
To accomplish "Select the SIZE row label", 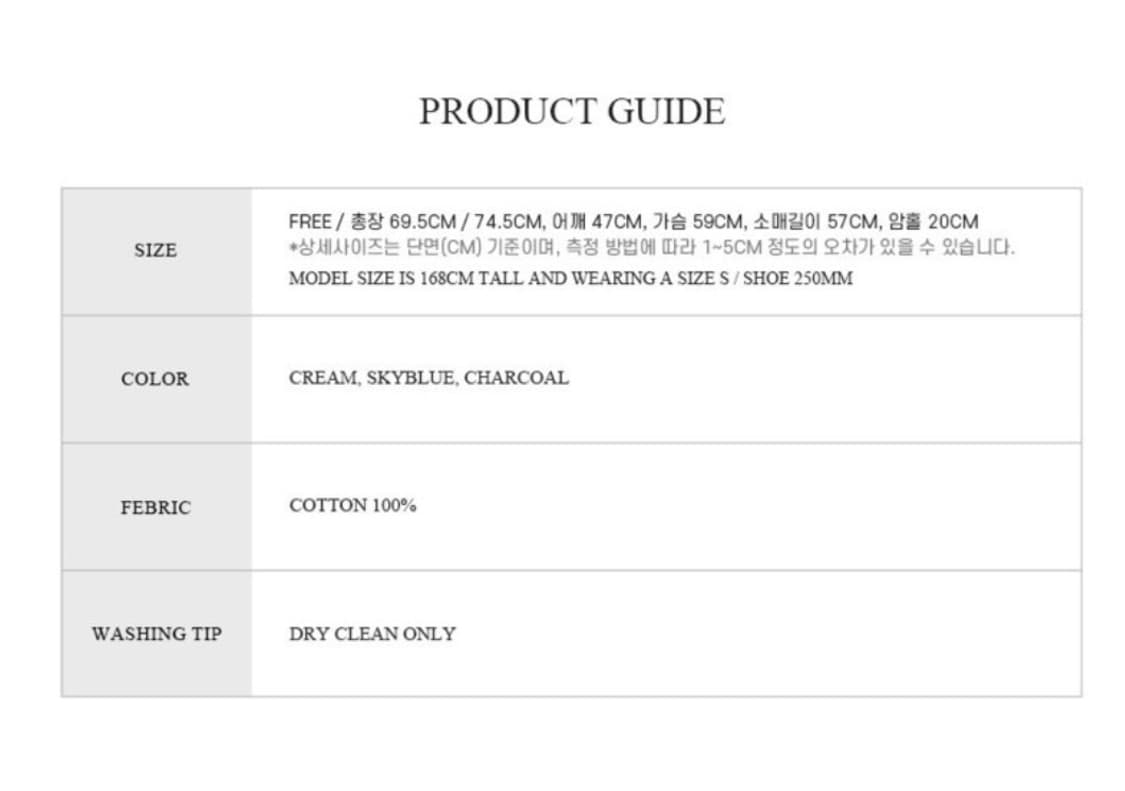I will 155,251.
